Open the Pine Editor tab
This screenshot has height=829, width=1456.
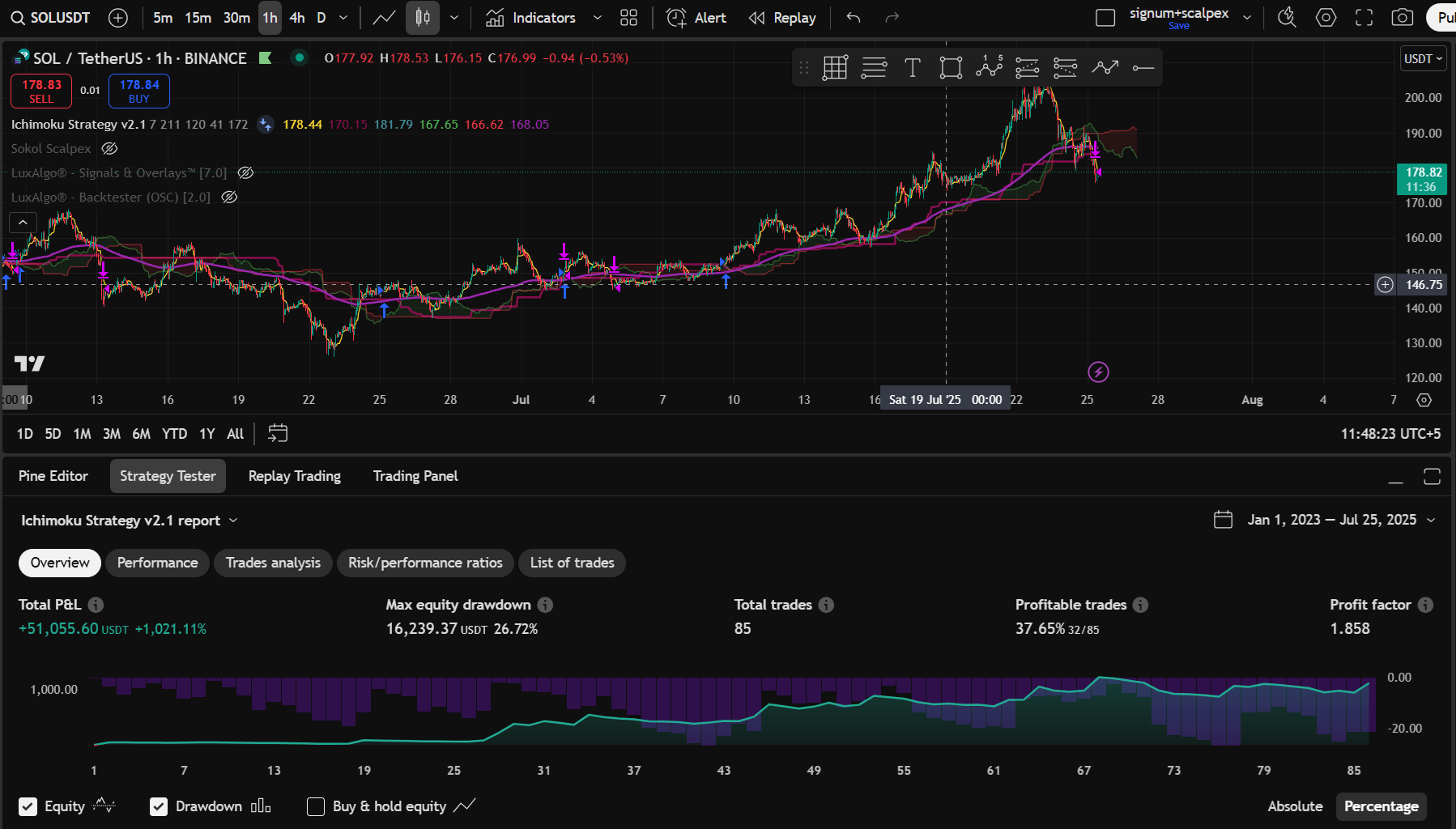[53, 476]
